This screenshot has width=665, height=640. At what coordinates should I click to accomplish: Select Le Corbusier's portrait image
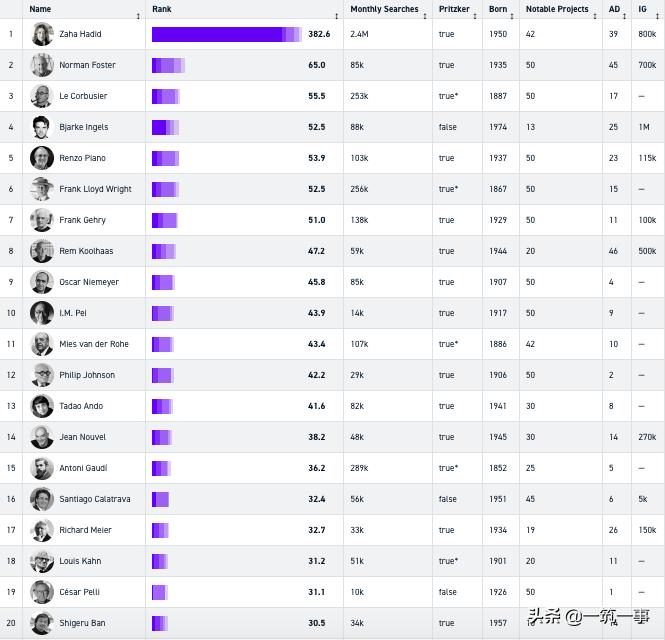(42, 96)
